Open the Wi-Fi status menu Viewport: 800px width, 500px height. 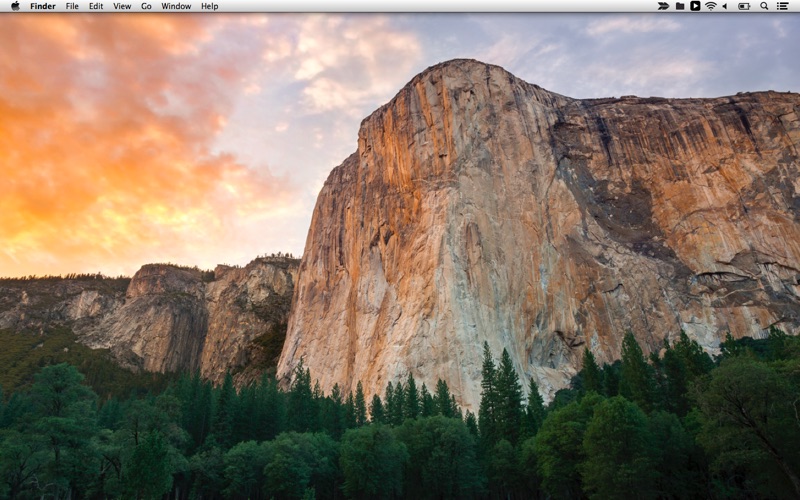click(x=711, y=6)
